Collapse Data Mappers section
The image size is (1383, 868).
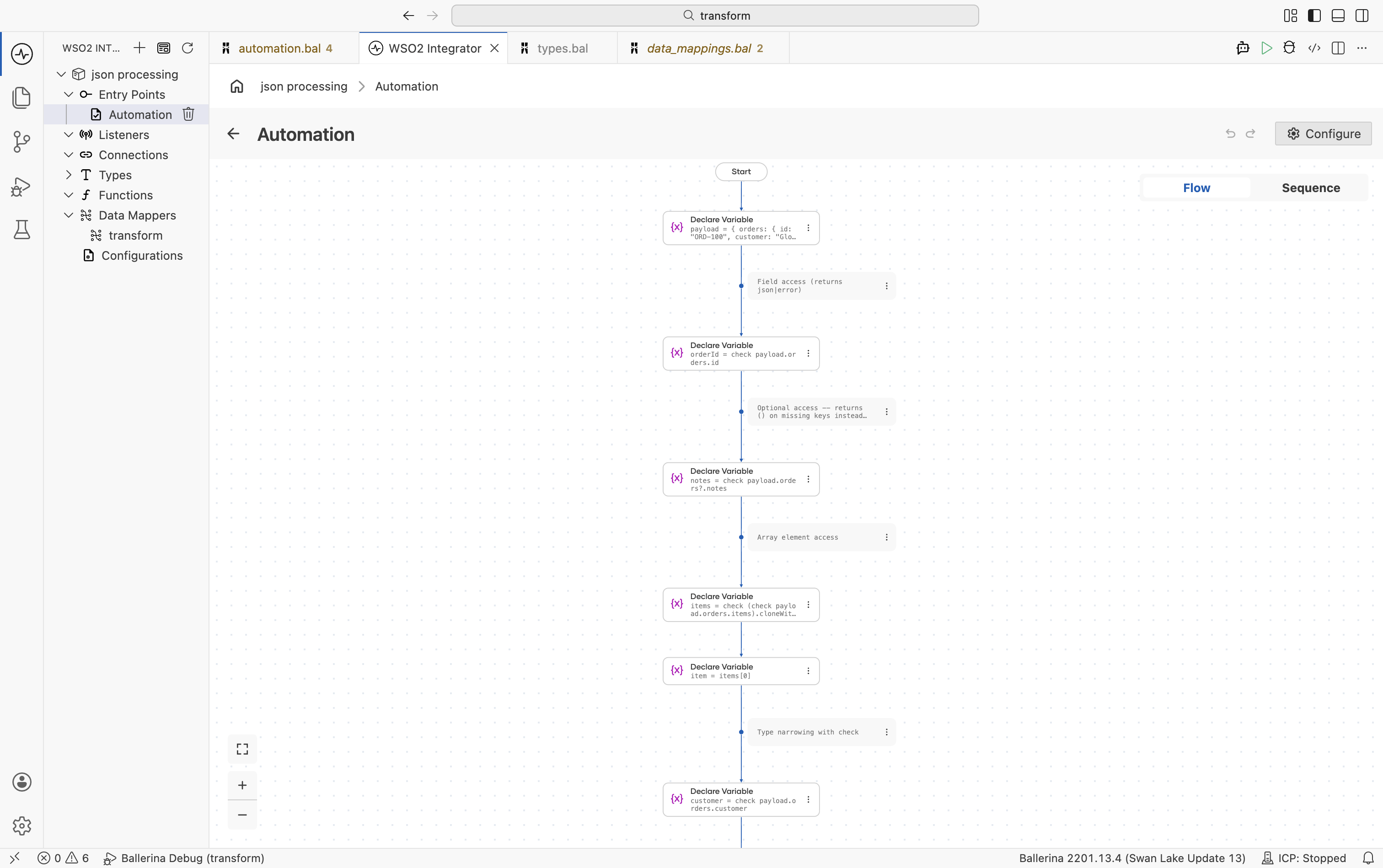(69, 214)
